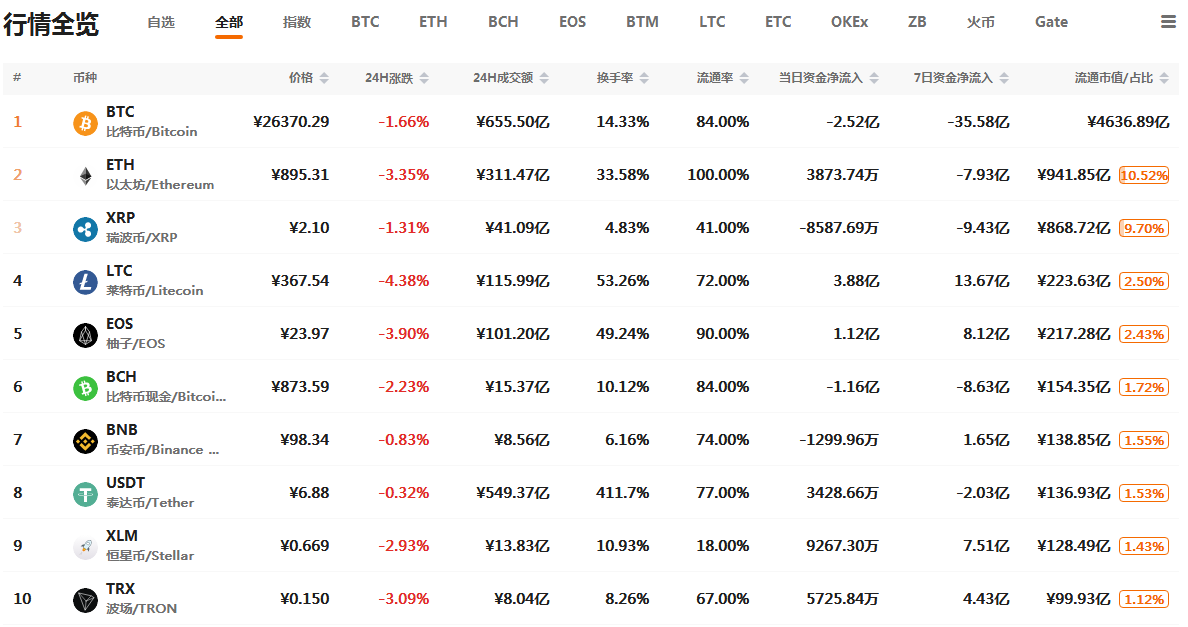
Task: Sort by 24H涨跌 column arrows
Action: pos(424,78)
